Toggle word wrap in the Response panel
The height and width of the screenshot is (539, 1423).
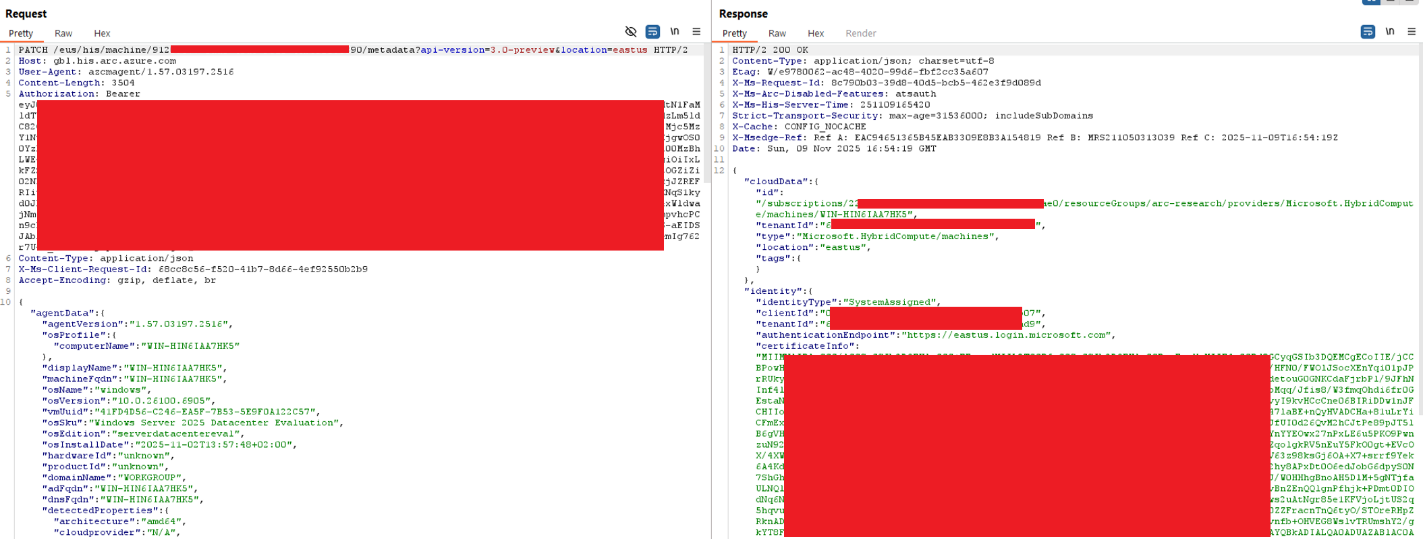[1367, 32]
